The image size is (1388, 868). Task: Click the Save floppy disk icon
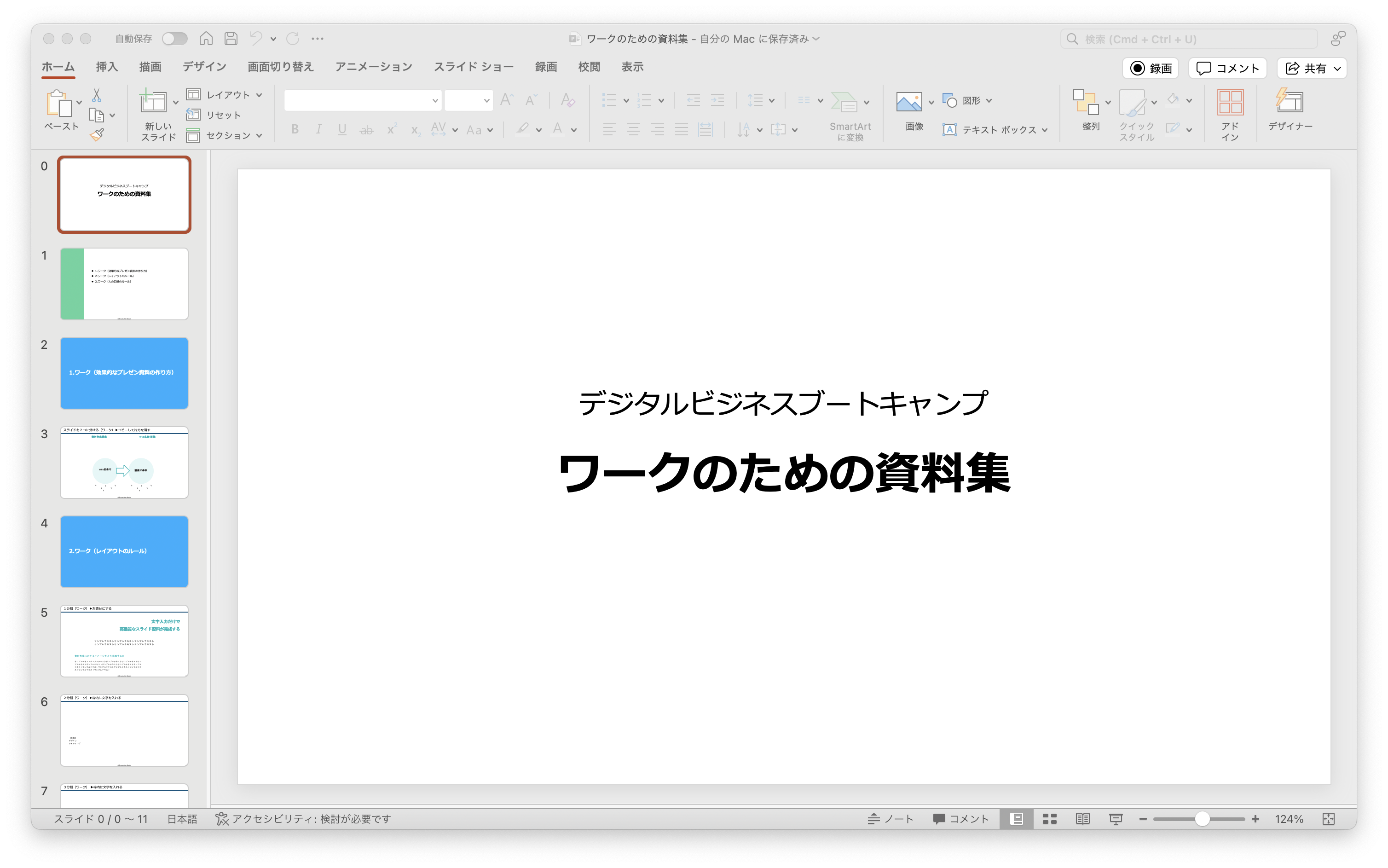coord(231,39)
